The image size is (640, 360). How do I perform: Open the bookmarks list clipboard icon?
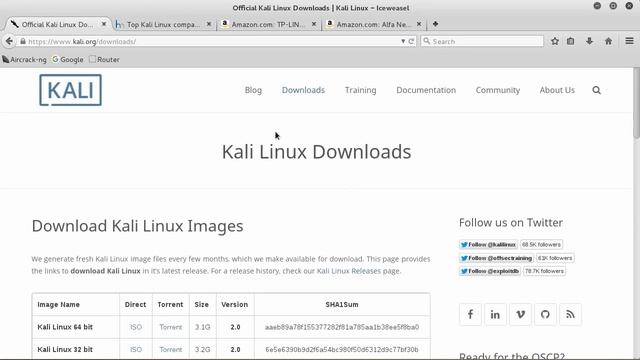tap(571, 41)
